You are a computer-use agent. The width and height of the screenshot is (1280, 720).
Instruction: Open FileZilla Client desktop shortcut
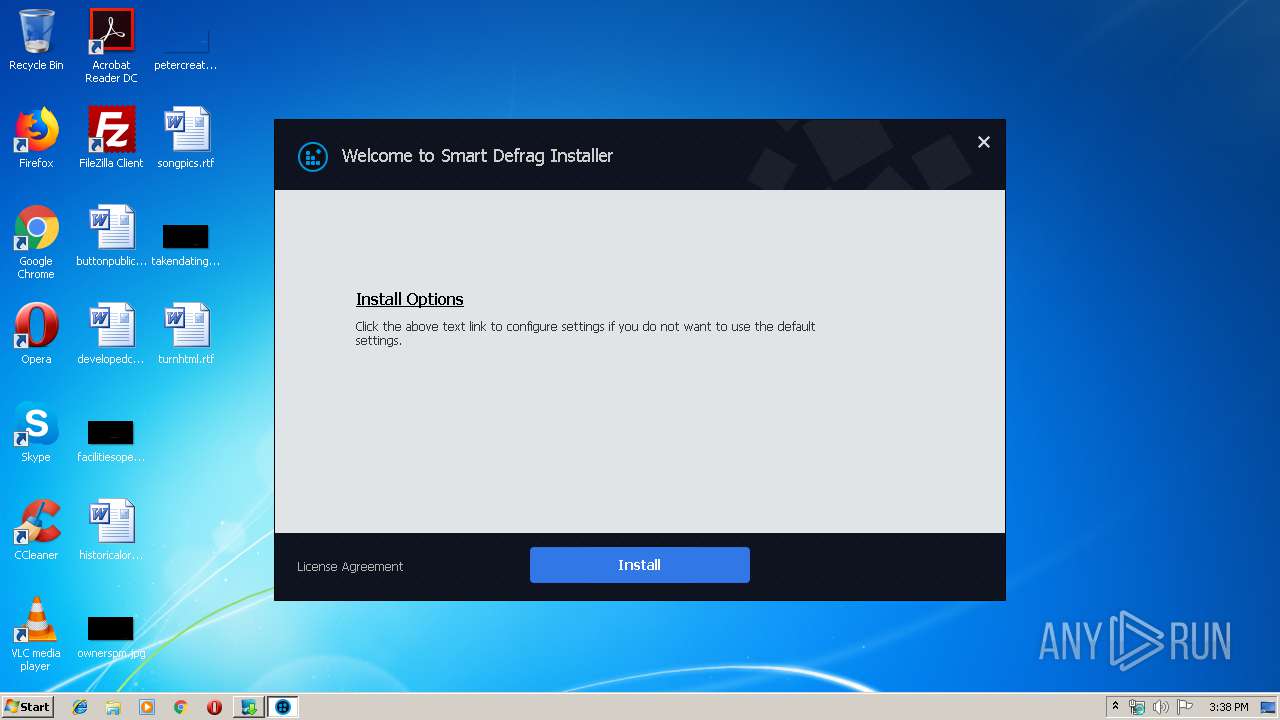point(111,138)
